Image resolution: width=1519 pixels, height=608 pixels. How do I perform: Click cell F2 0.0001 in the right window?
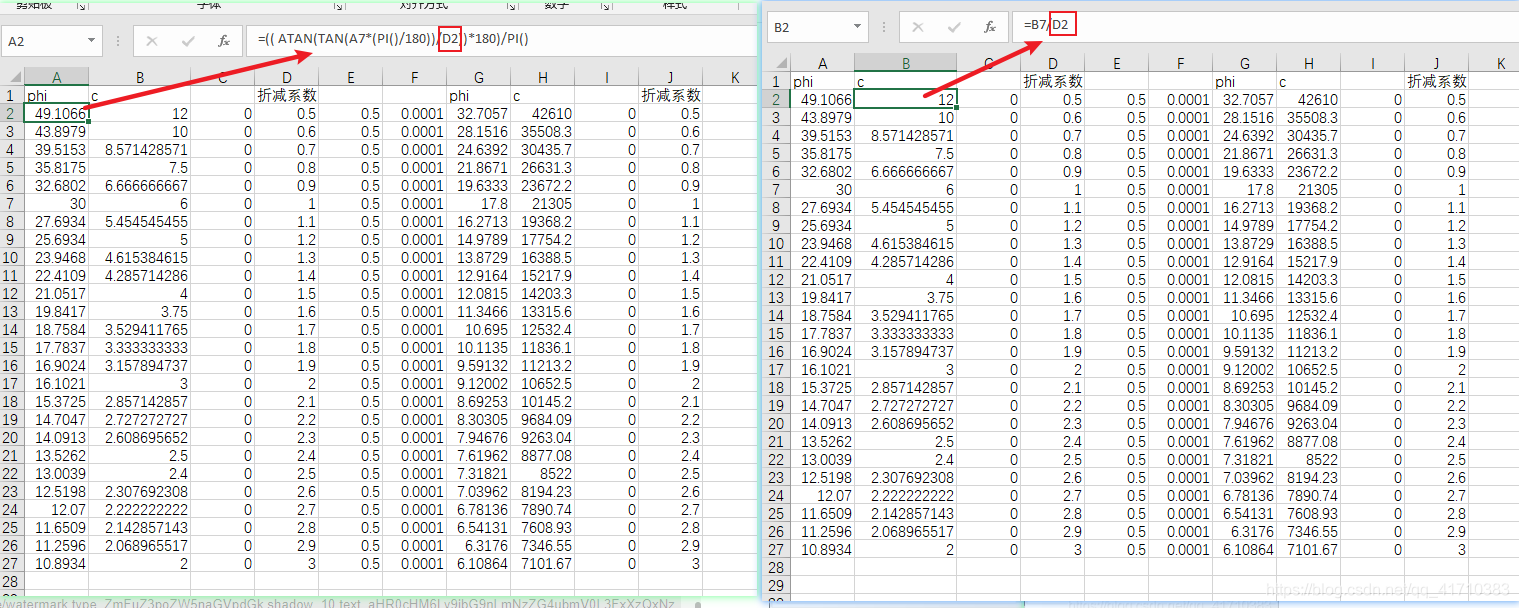click(x=1181, y=99)
